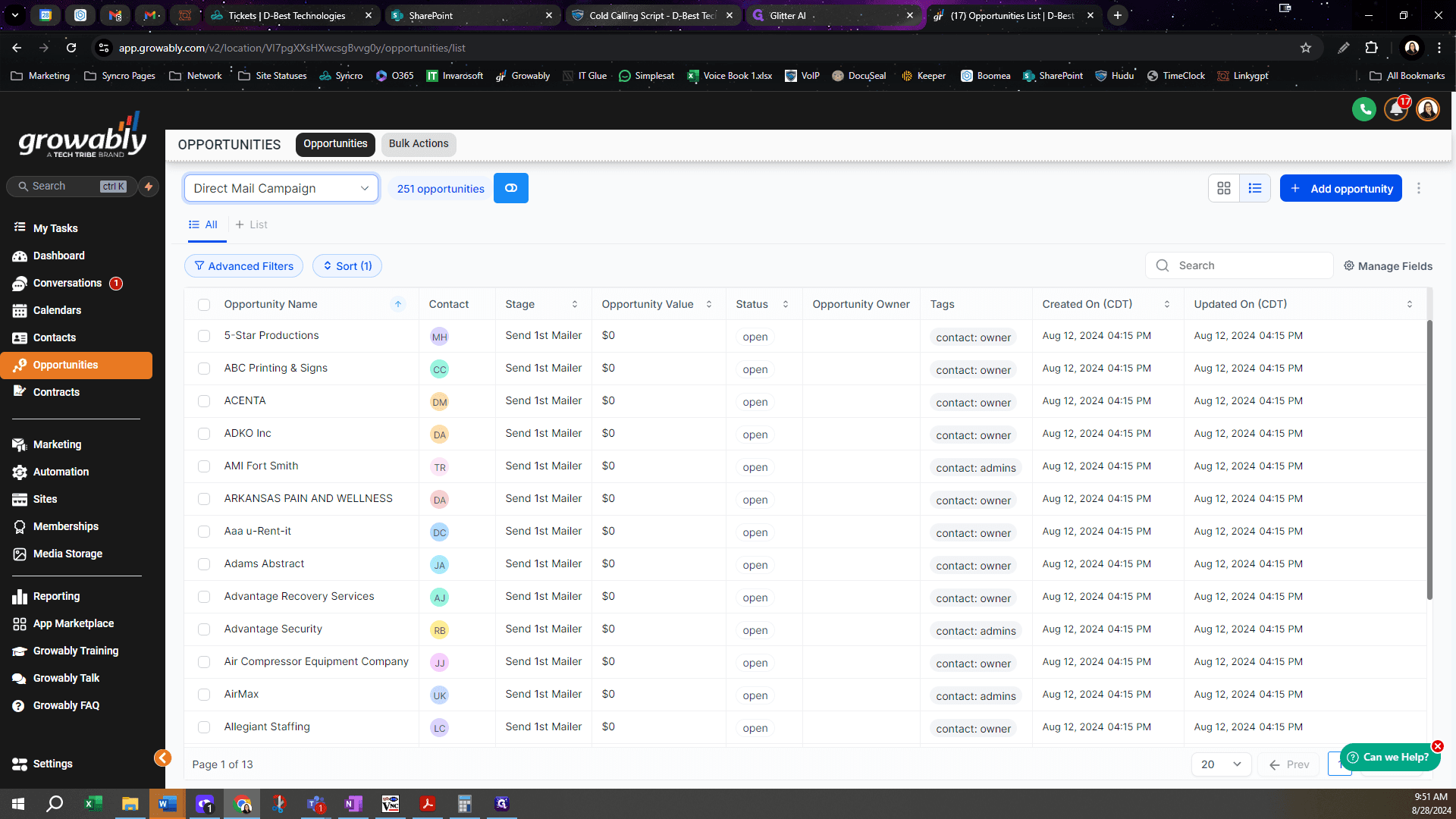This screenshot has width=1456, height=819.
Task: Close the Can we Help widget
Action: (x=1438, y=746)
